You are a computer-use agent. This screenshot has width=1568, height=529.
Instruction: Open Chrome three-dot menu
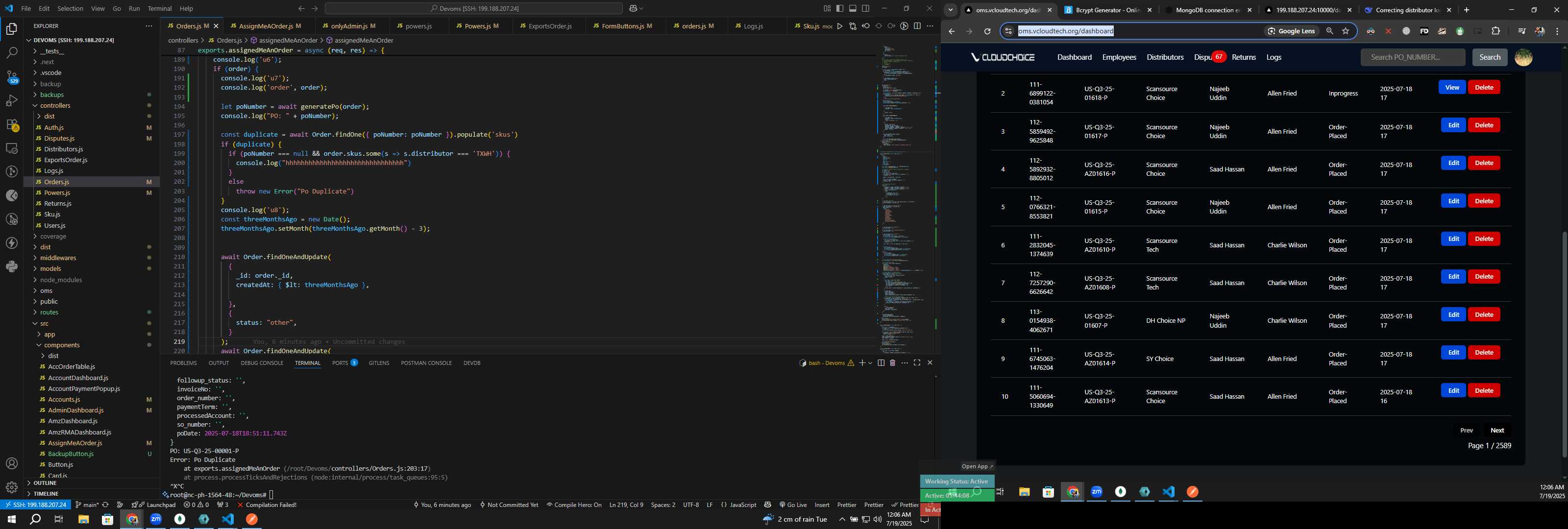point(1557,31)
